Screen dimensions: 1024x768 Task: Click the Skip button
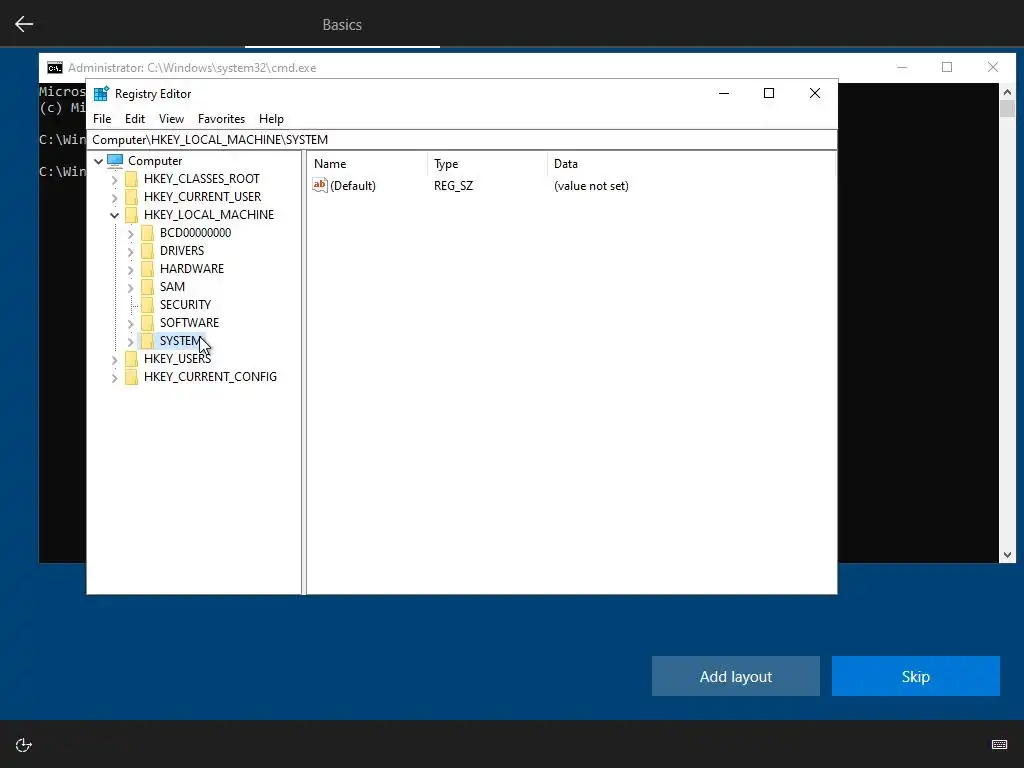point(916,676)
